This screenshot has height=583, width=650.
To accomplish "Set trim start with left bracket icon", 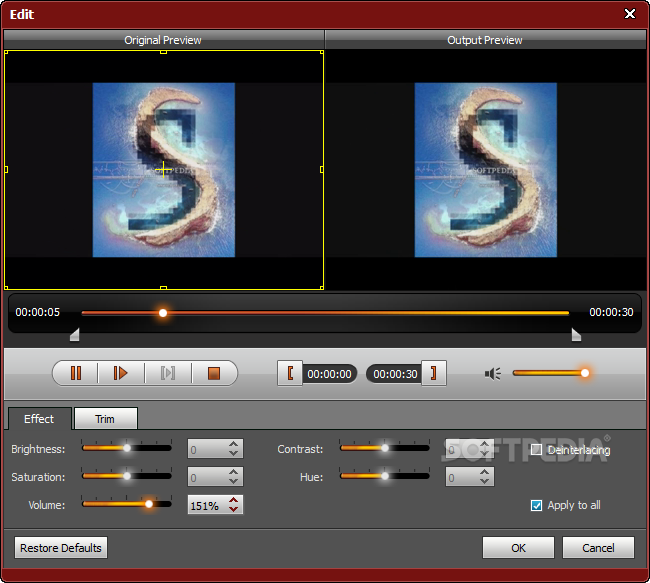I will coord(290,373).
